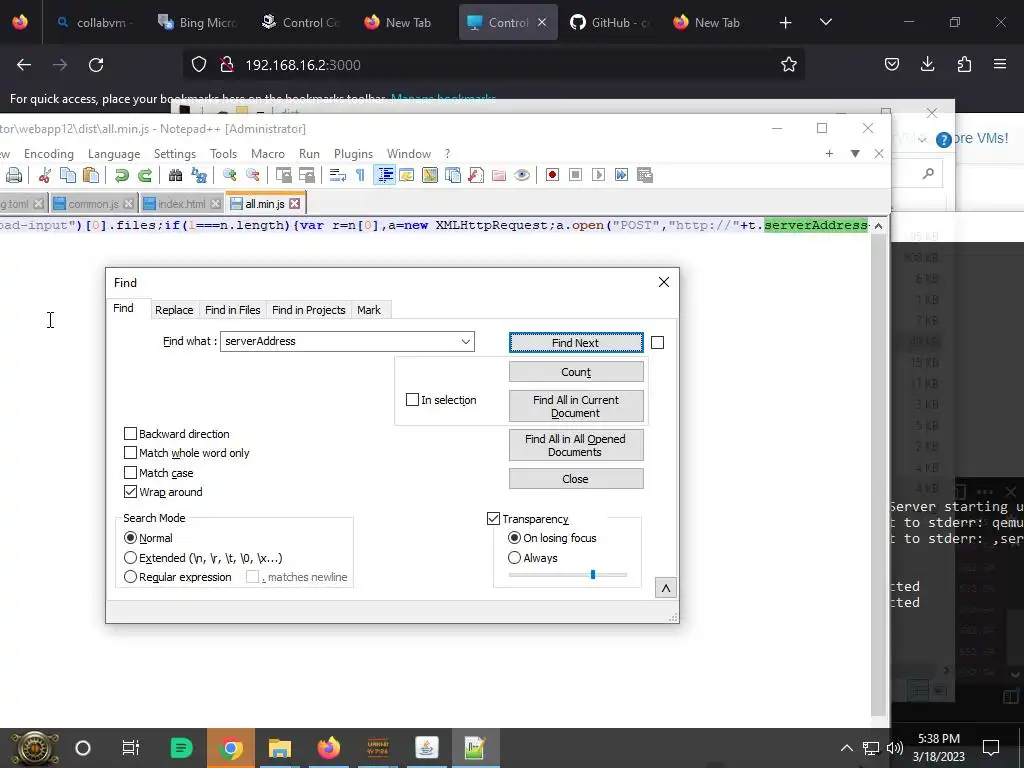This screenshot has width=1024, height=768.
Task: Open Find via binoculars toolbar icon
Action: [175, 175]
